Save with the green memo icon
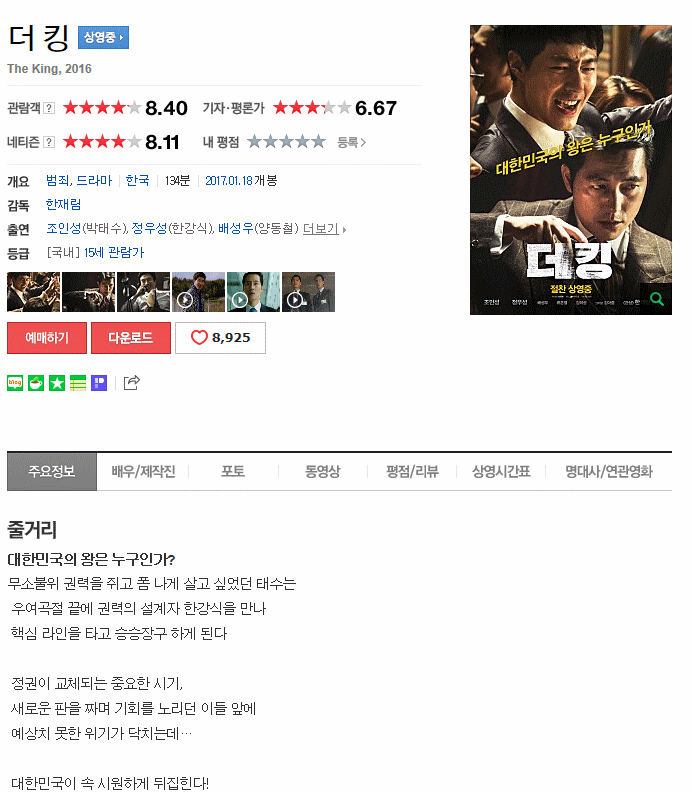The image size is (692, 792). tap(78, 383)
